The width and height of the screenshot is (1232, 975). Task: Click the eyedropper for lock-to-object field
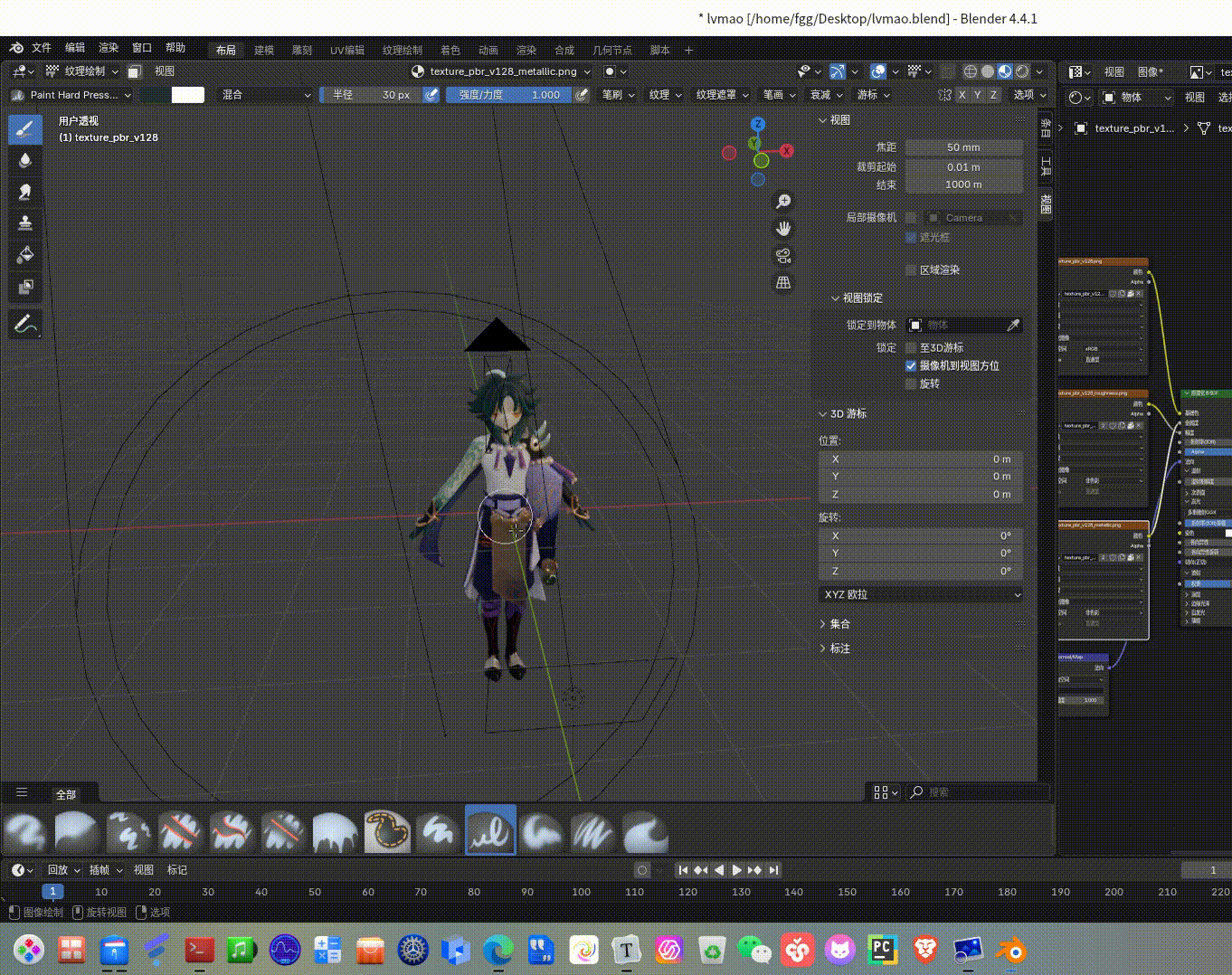coord(1013,325)
